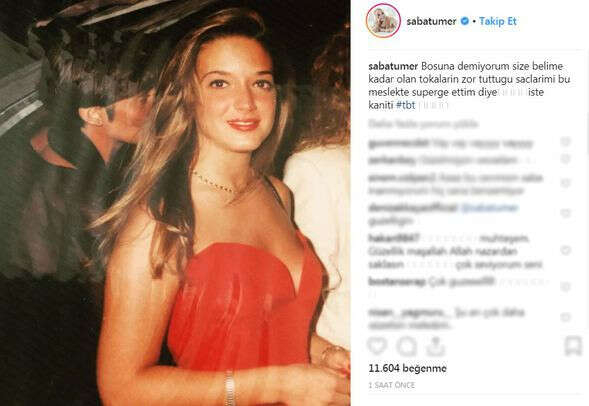589x406 pixels.
Task: Like the bostanserap comment heart icon
Action: pyautogui.click(x=565, y=287)
